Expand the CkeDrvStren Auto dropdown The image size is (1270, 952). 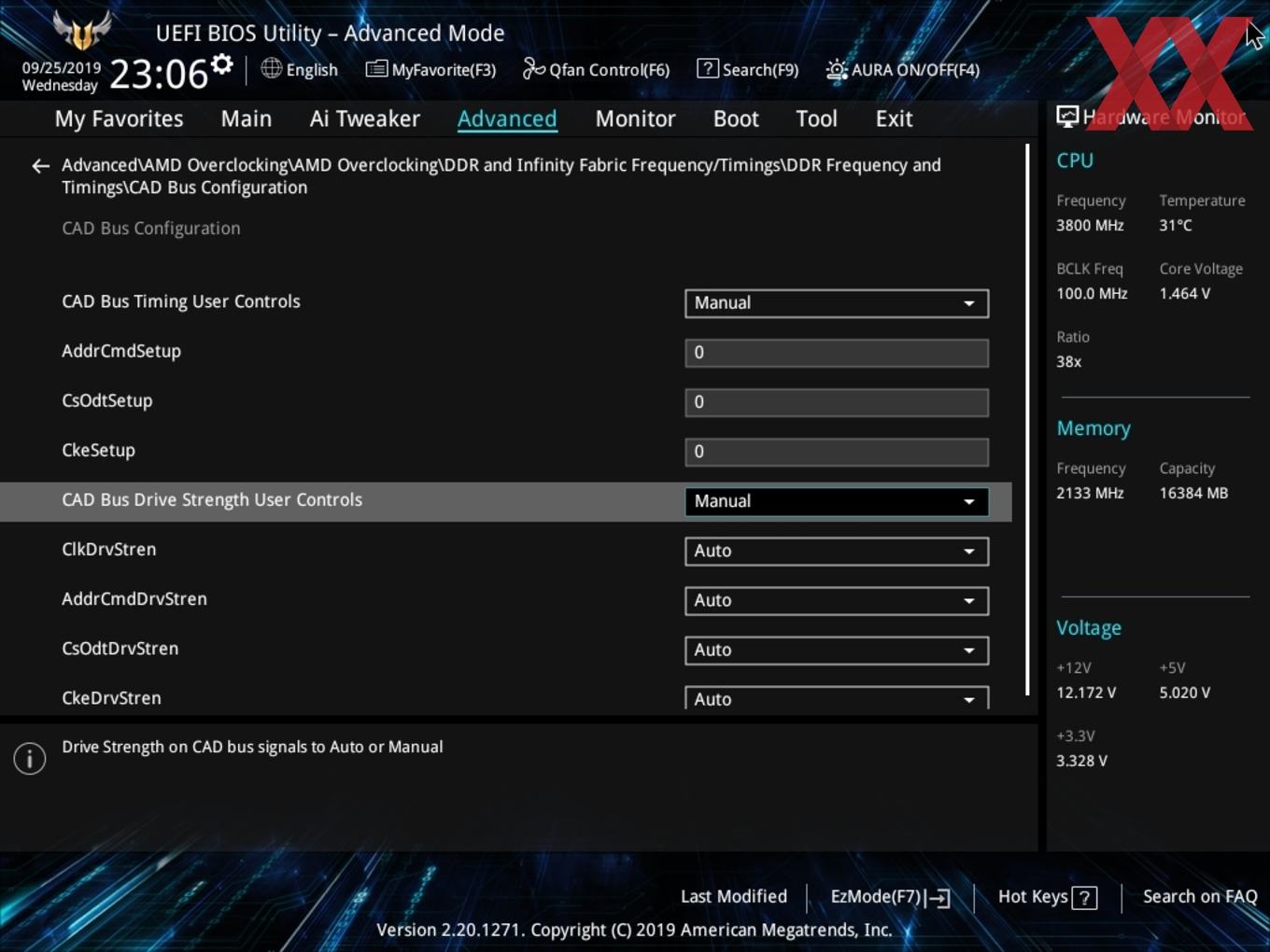tap(837, 698)
